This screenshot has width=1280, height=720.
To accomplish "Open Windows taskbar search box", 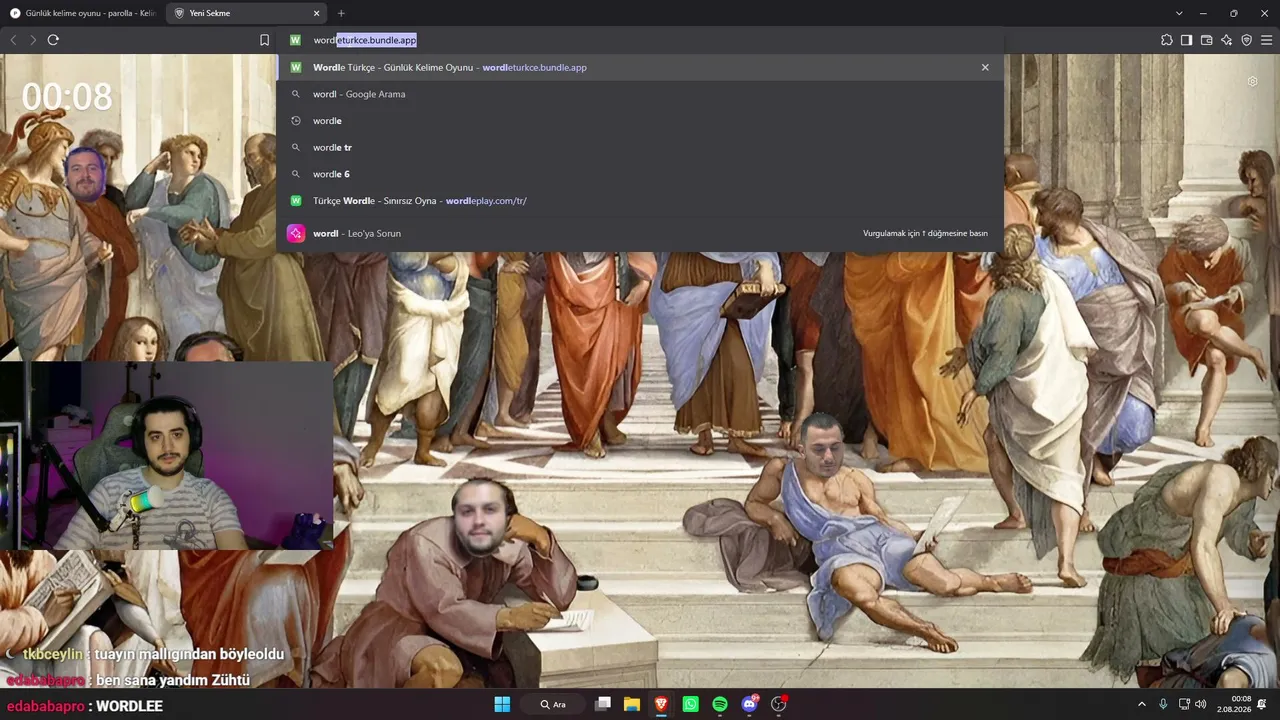I will [554, 704].
